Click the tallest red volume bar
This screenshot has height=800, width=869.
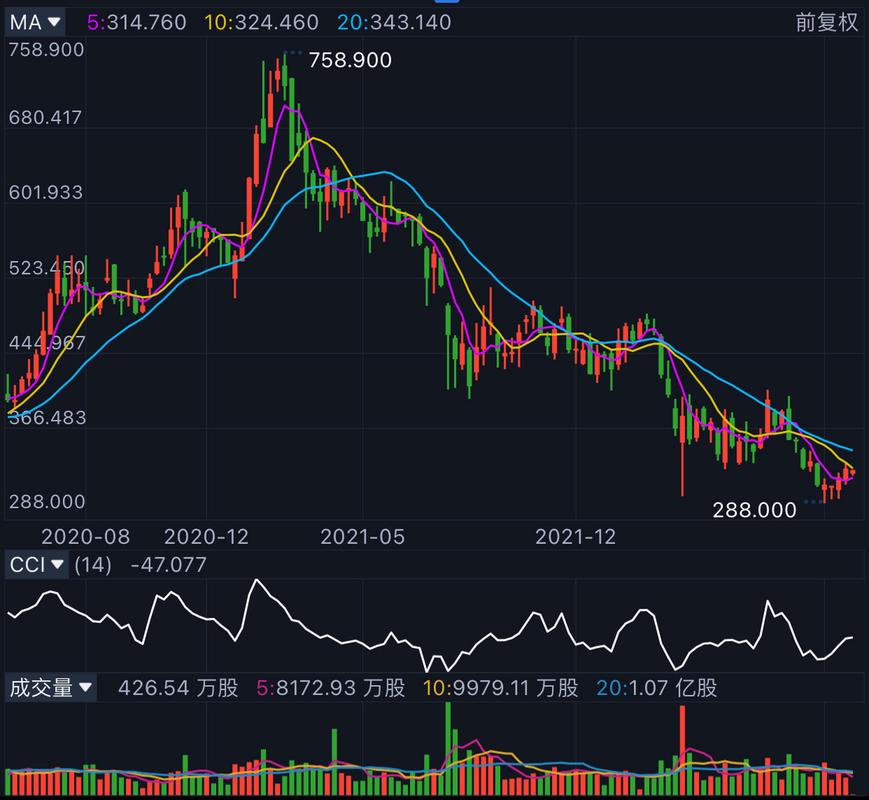(x=683, y=750)
